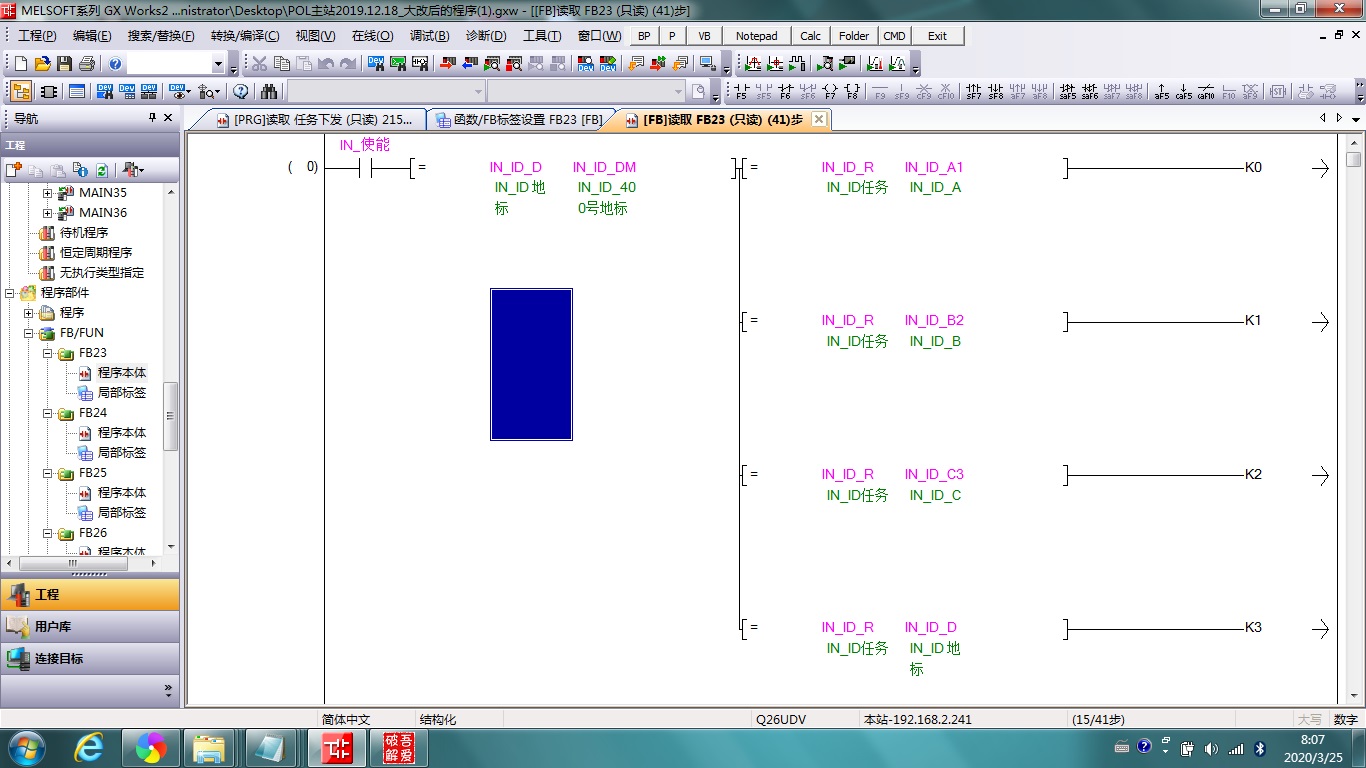This screenshot has height=768, width=1366.
Task: Pin the navigation panel
Action: tap(152, 118)
